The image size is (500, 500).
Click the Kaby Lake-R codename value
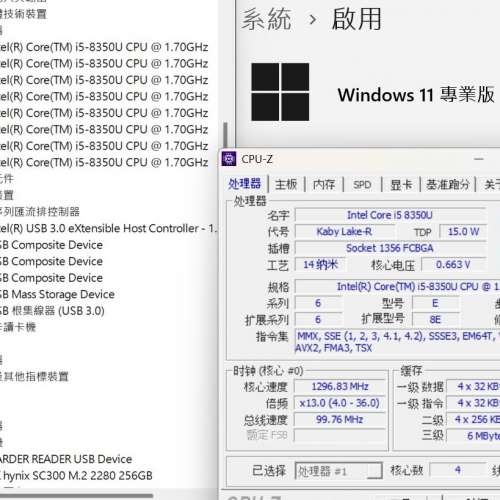click(344, 231)
